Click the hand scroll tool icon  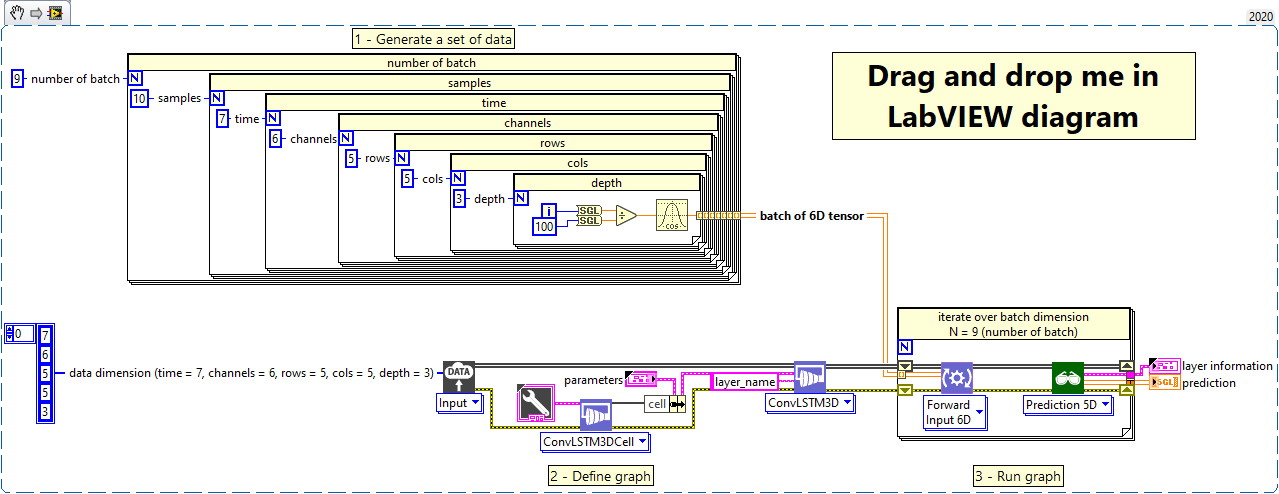(x=17, y=13)
